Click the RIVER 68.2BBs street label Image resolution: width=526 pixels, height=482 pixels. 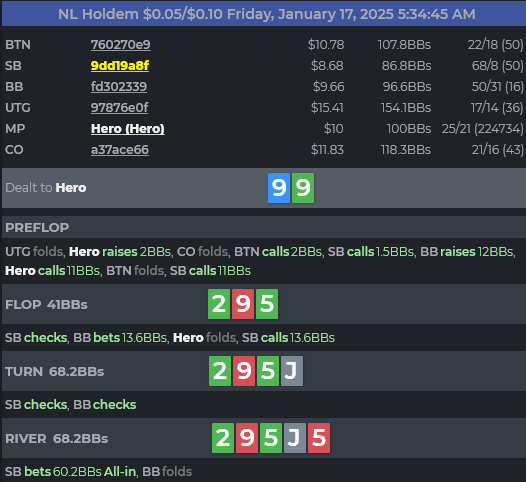[57, 439]
